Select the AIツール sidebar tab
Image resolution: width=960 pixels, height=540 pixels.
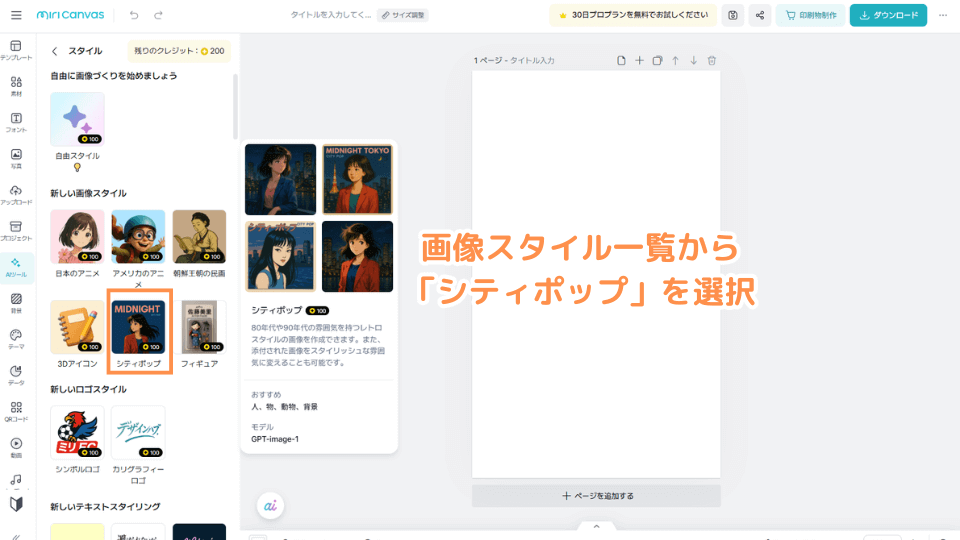click(x=17, y=268)
